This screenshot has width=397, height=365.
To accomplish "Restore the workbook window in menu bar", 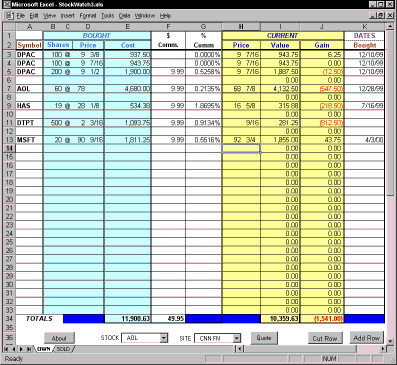I will pos(381,15).
